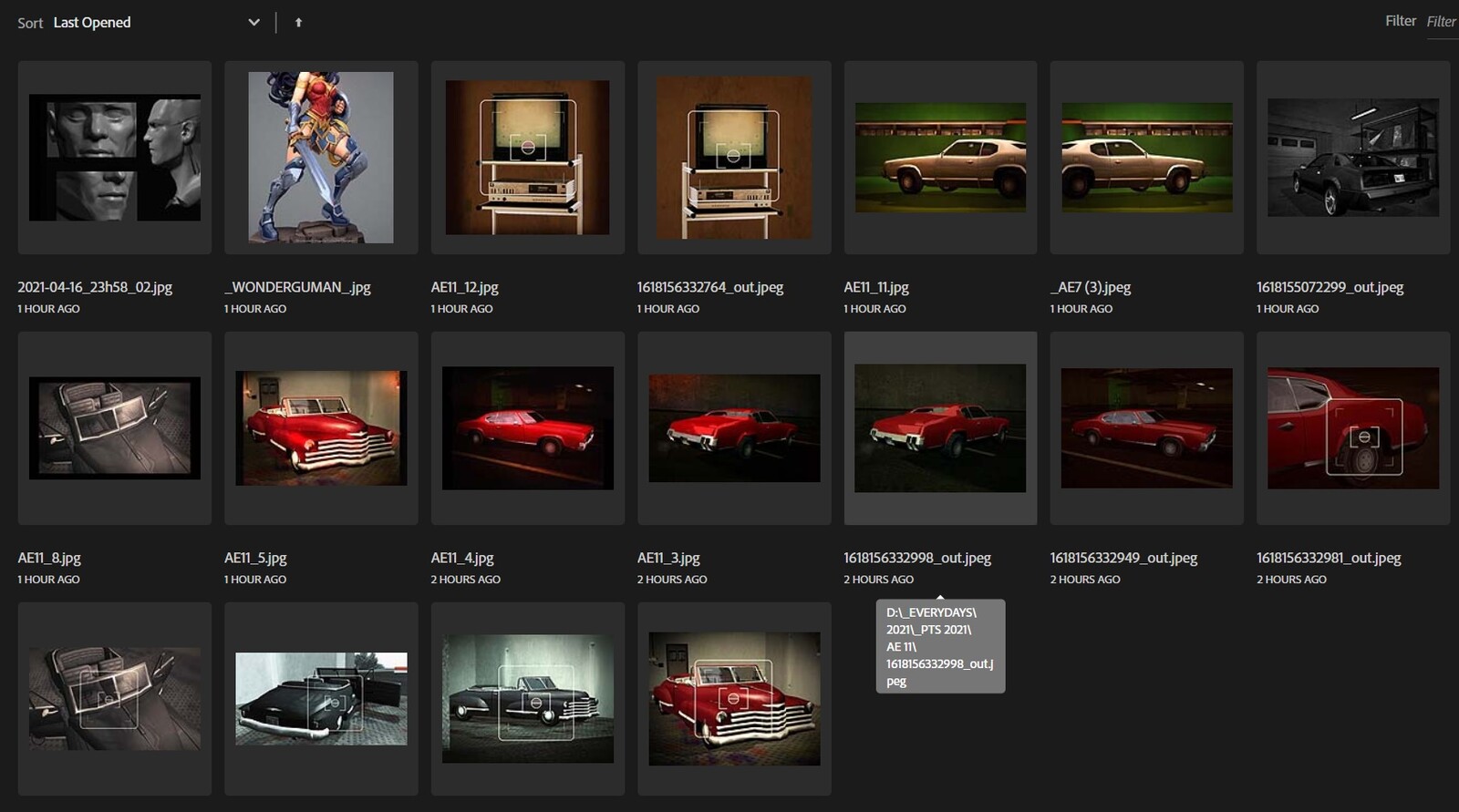Image resolution: width=1459 pixels, height=812 pixels.
Task: Click the file name AE11_11.jpg
Action: point(876,287)
